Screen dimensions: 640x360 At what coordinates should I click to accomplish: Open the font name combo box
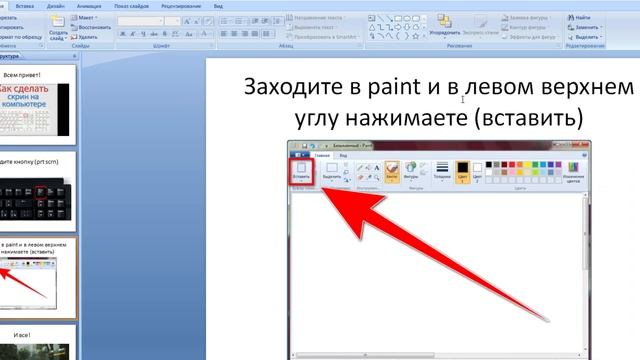[x=141, y=21]
